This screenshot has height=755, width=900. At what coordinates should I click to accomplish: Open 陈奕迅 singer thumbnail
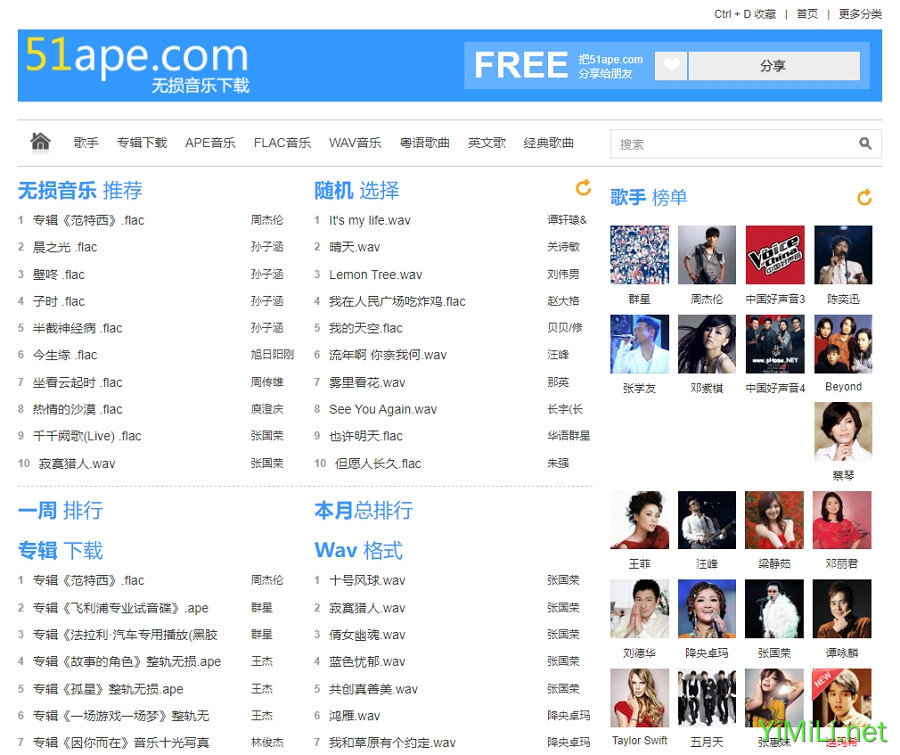pos(843,255)
